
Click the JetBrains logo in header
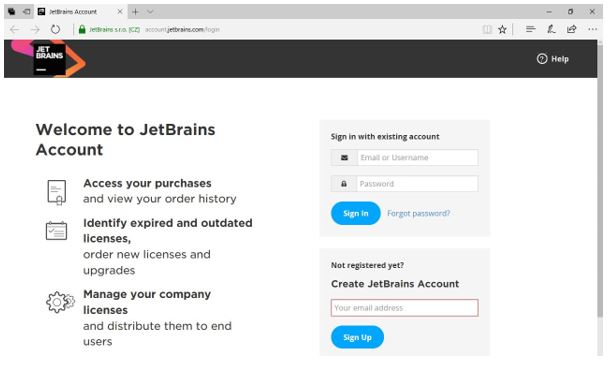click(49, 59)
